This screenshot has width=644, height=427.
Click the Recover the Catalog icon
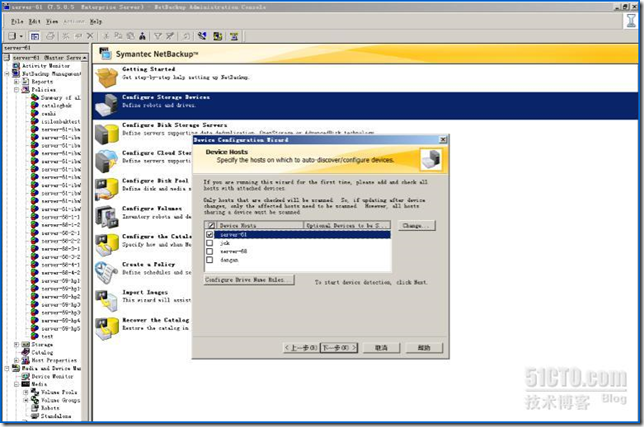pos(106,328)
